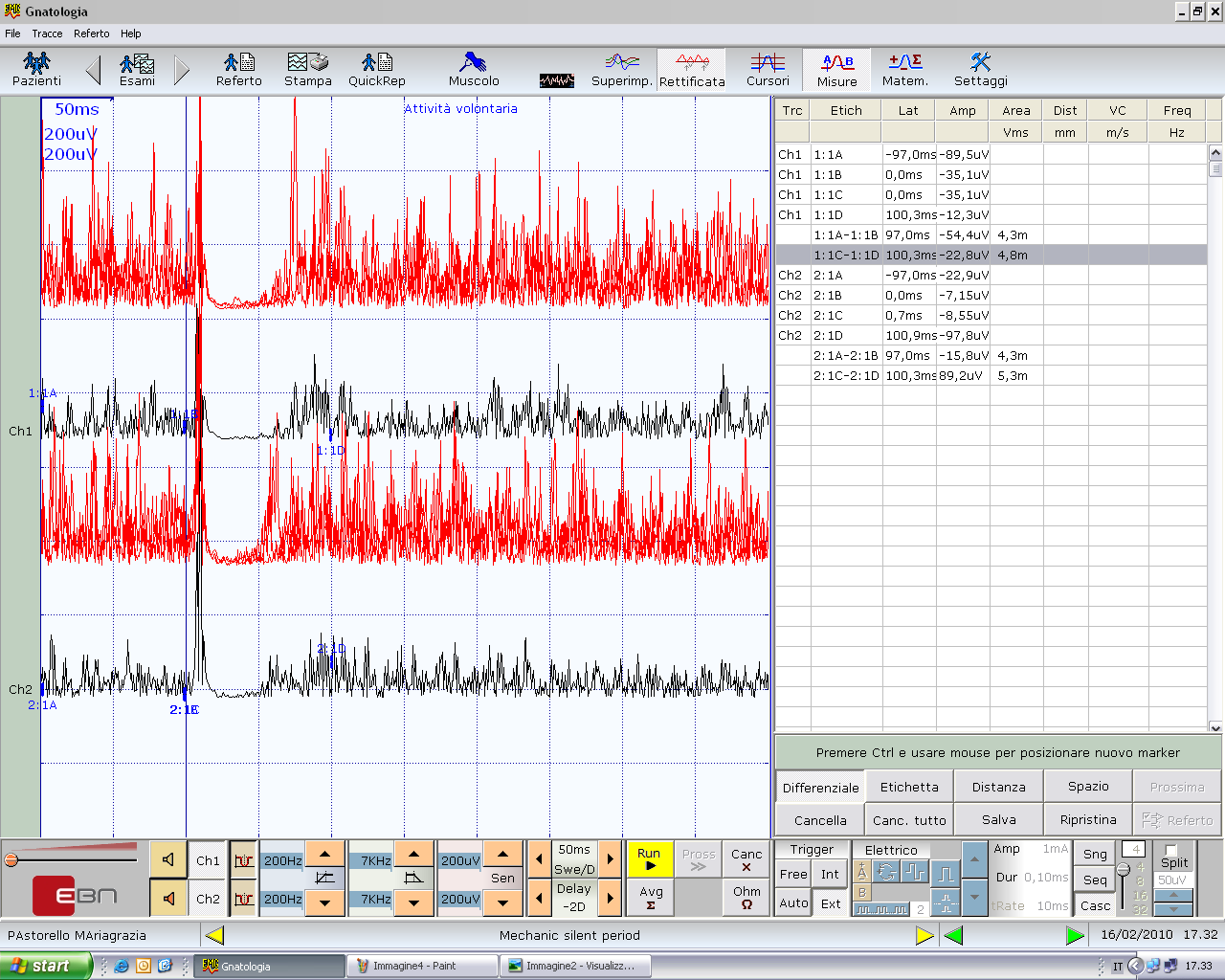This screenshot has width=1225, height=980.
Task: Click the Distanza button
Action: (x=998, y=787)
